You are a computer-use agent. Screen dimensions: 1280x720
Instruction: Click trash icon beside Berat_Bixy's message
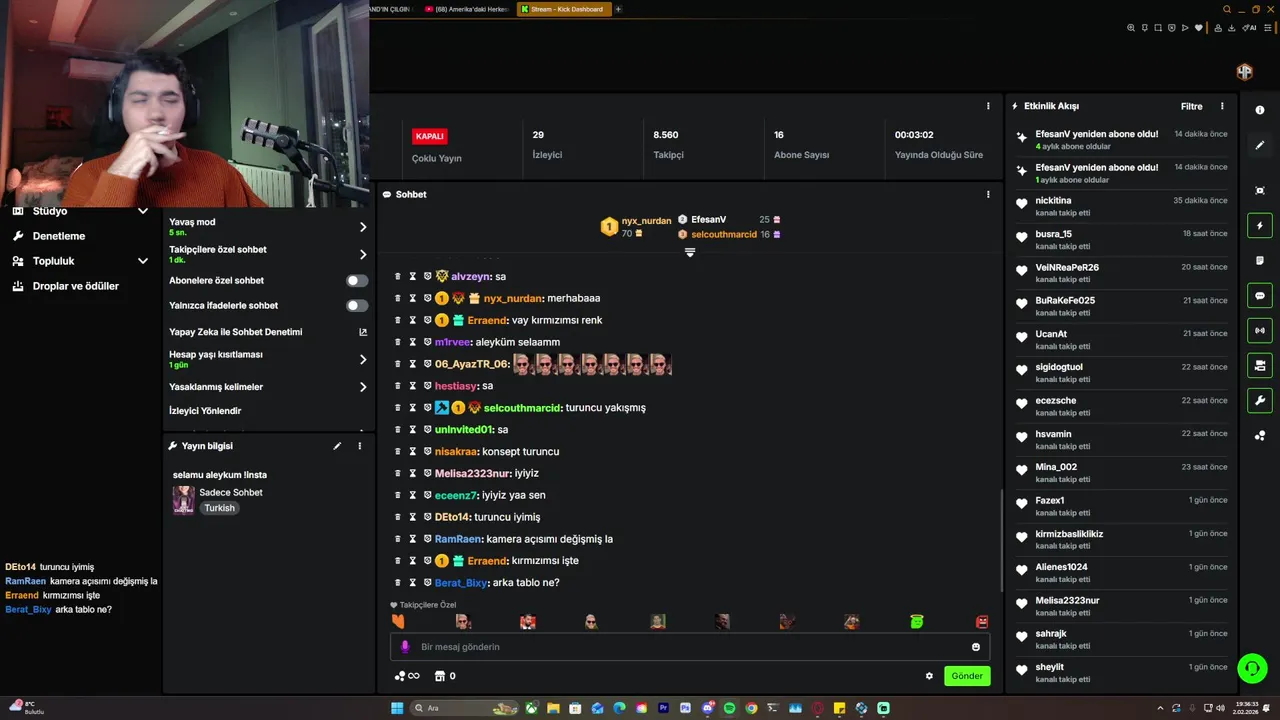click(397, 582)
